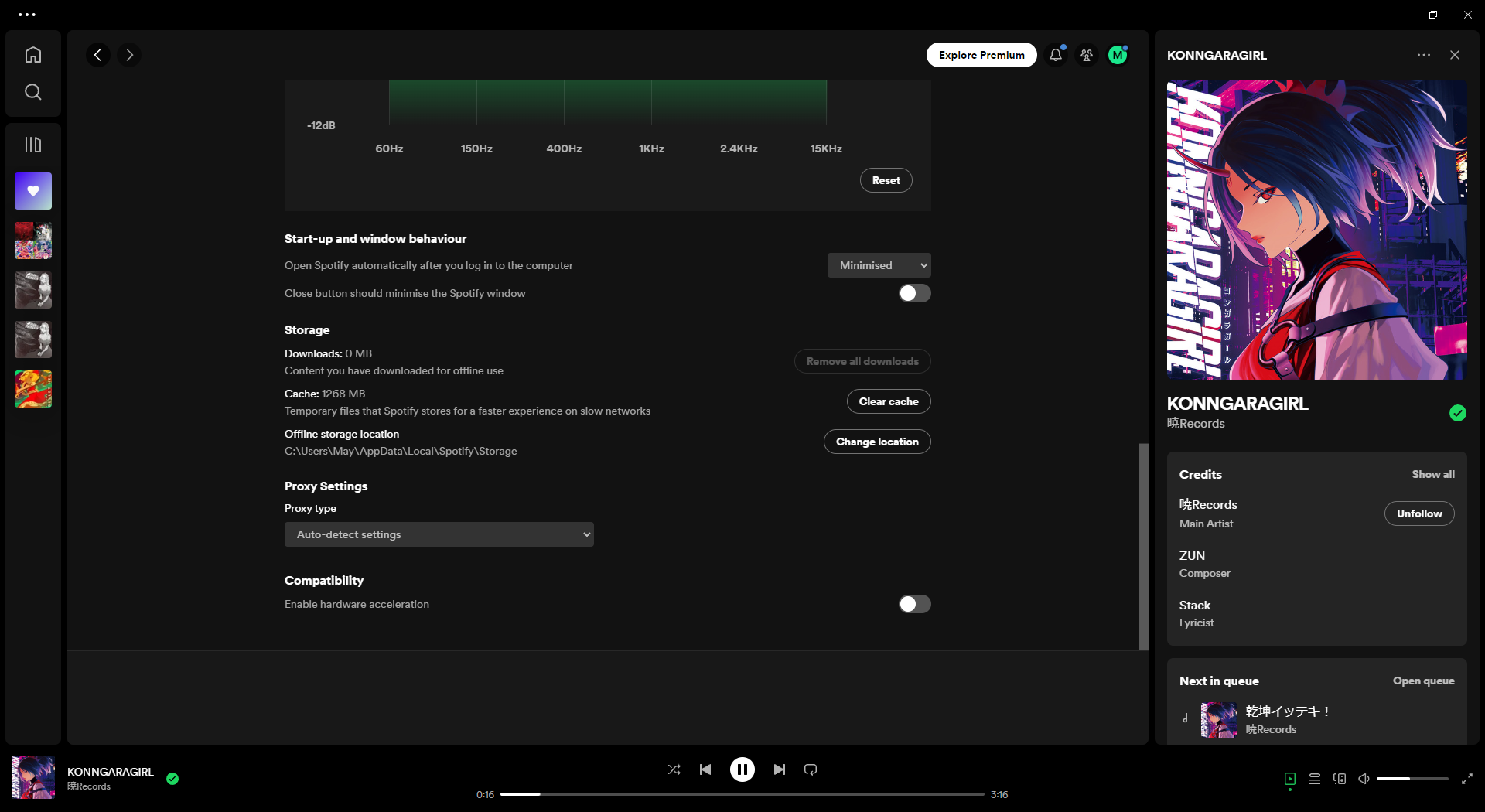
Task: Adjust the volume slider
Action: [1412, 779]
